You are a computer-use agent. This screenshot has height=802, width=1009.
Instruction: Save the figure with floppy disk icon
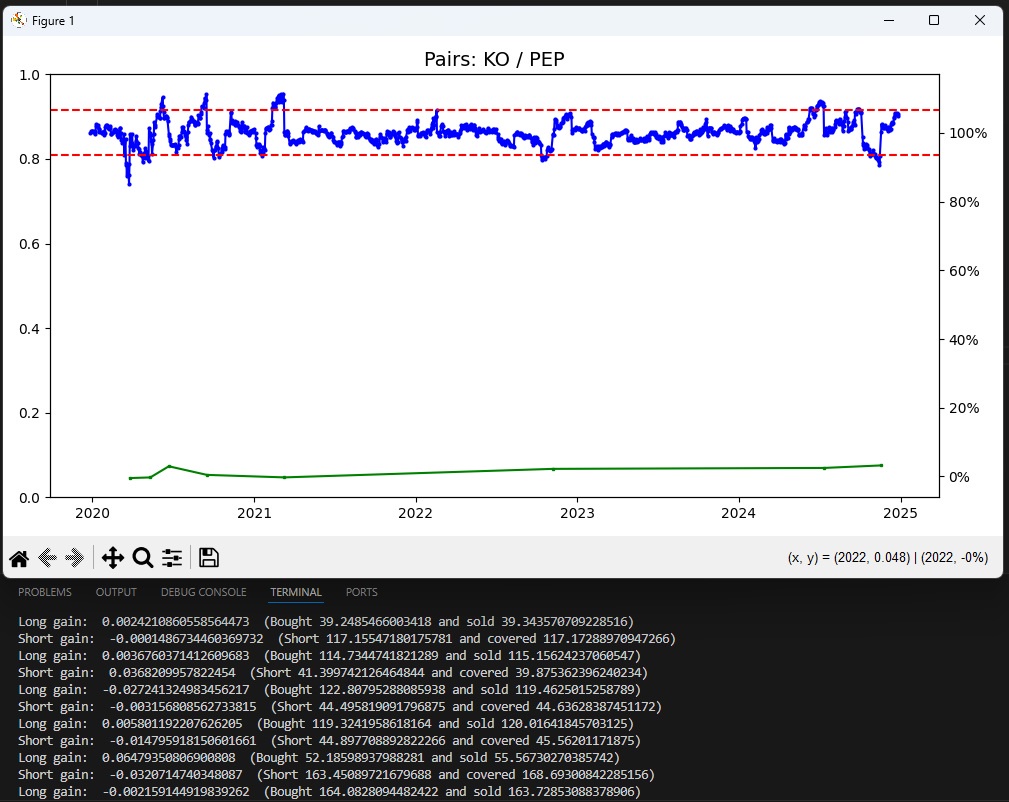(x=208, y=557)
